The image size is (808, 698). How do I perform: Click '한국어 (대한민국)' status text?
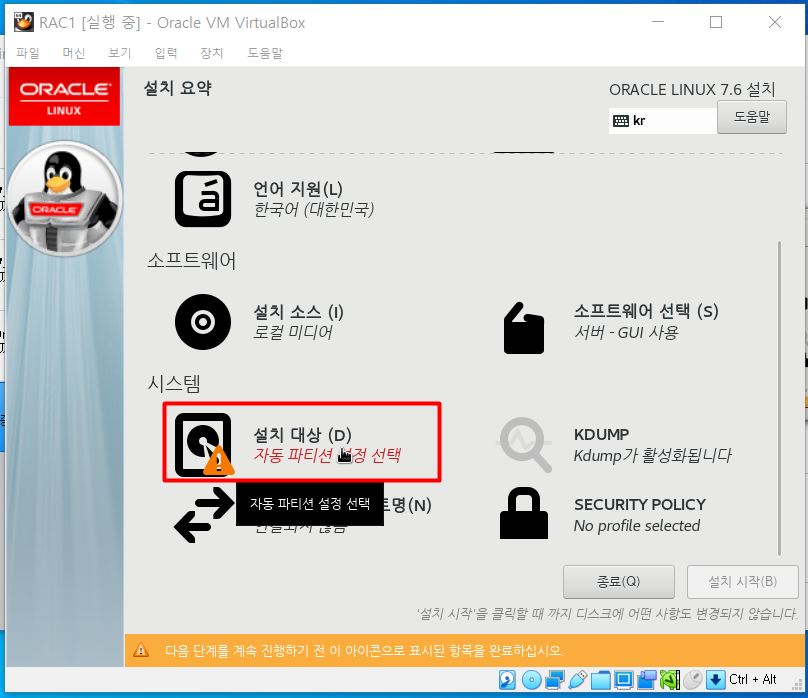click(314, 210)
